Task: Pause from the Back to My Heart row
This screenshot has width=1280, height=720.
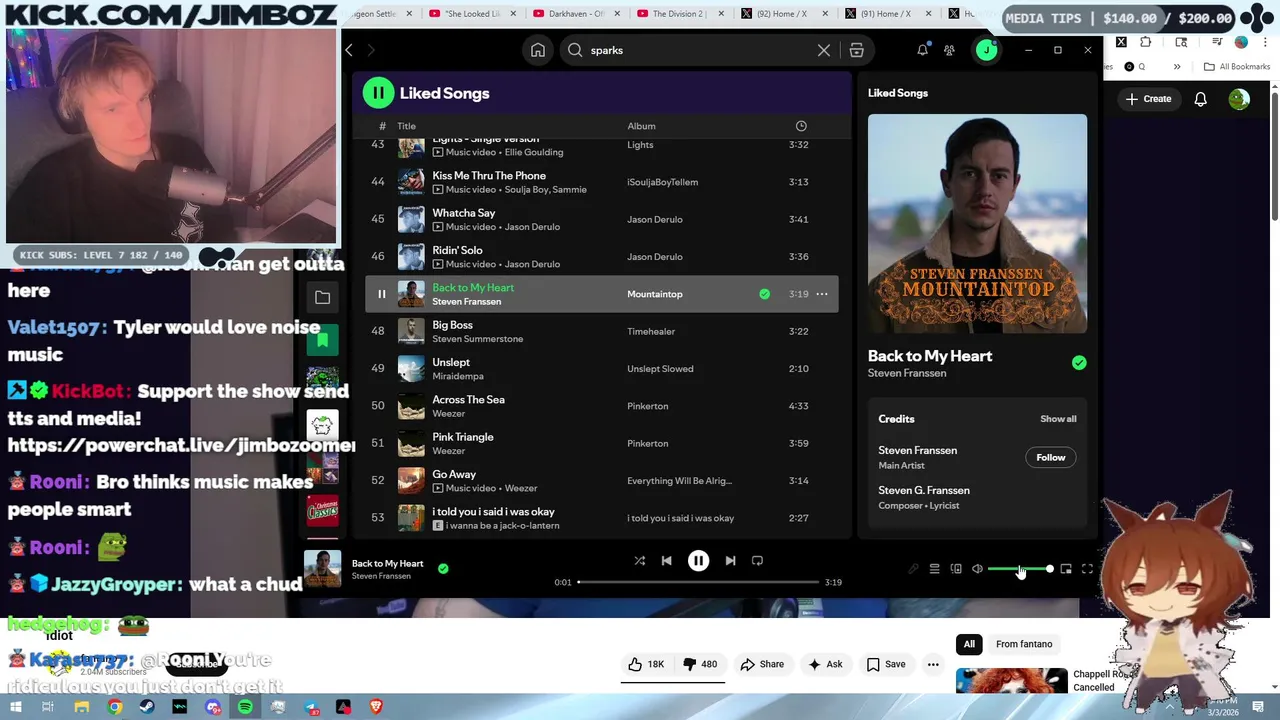Action: [381, 294]
